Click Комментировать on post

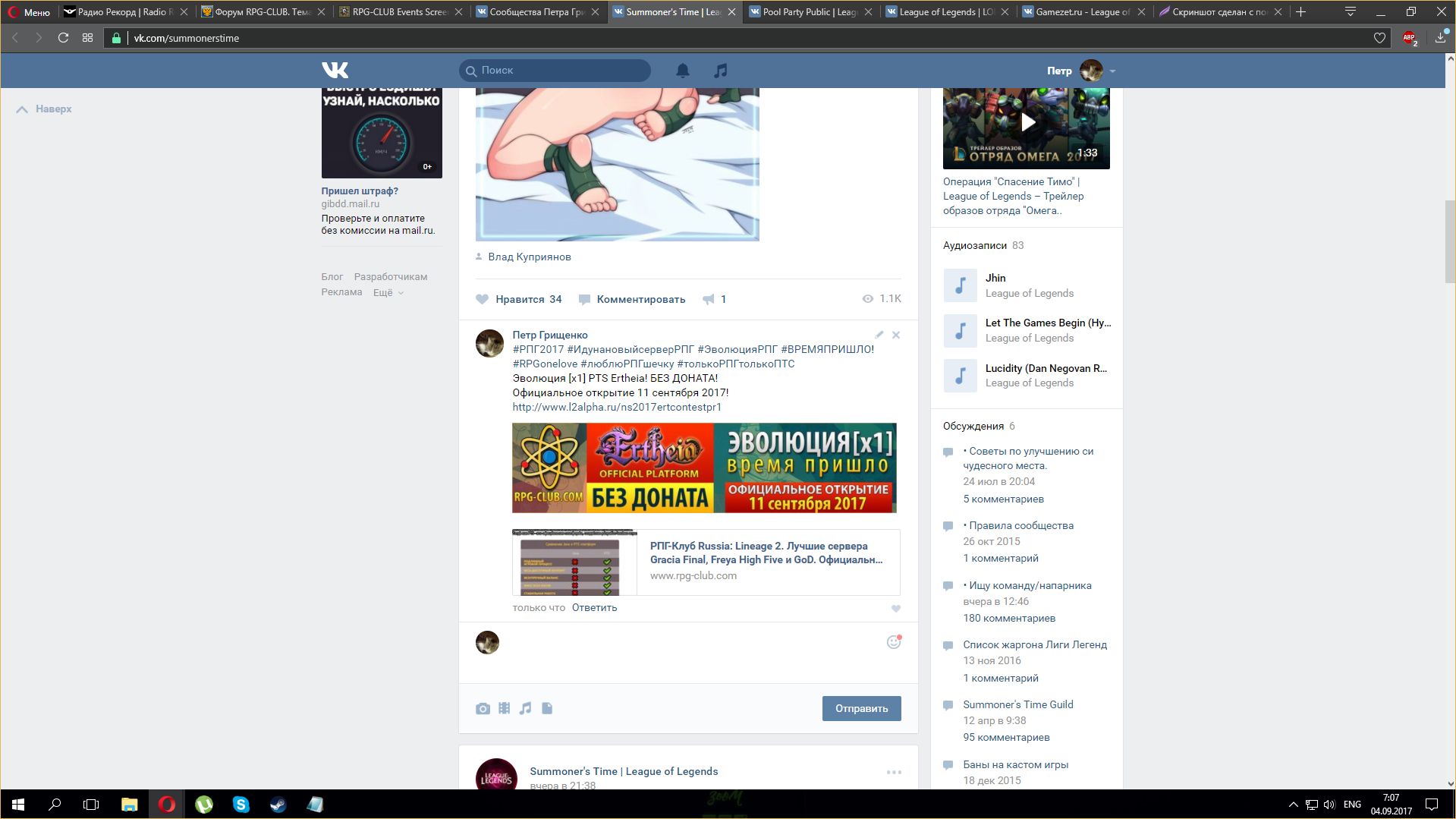click(632, 299)
